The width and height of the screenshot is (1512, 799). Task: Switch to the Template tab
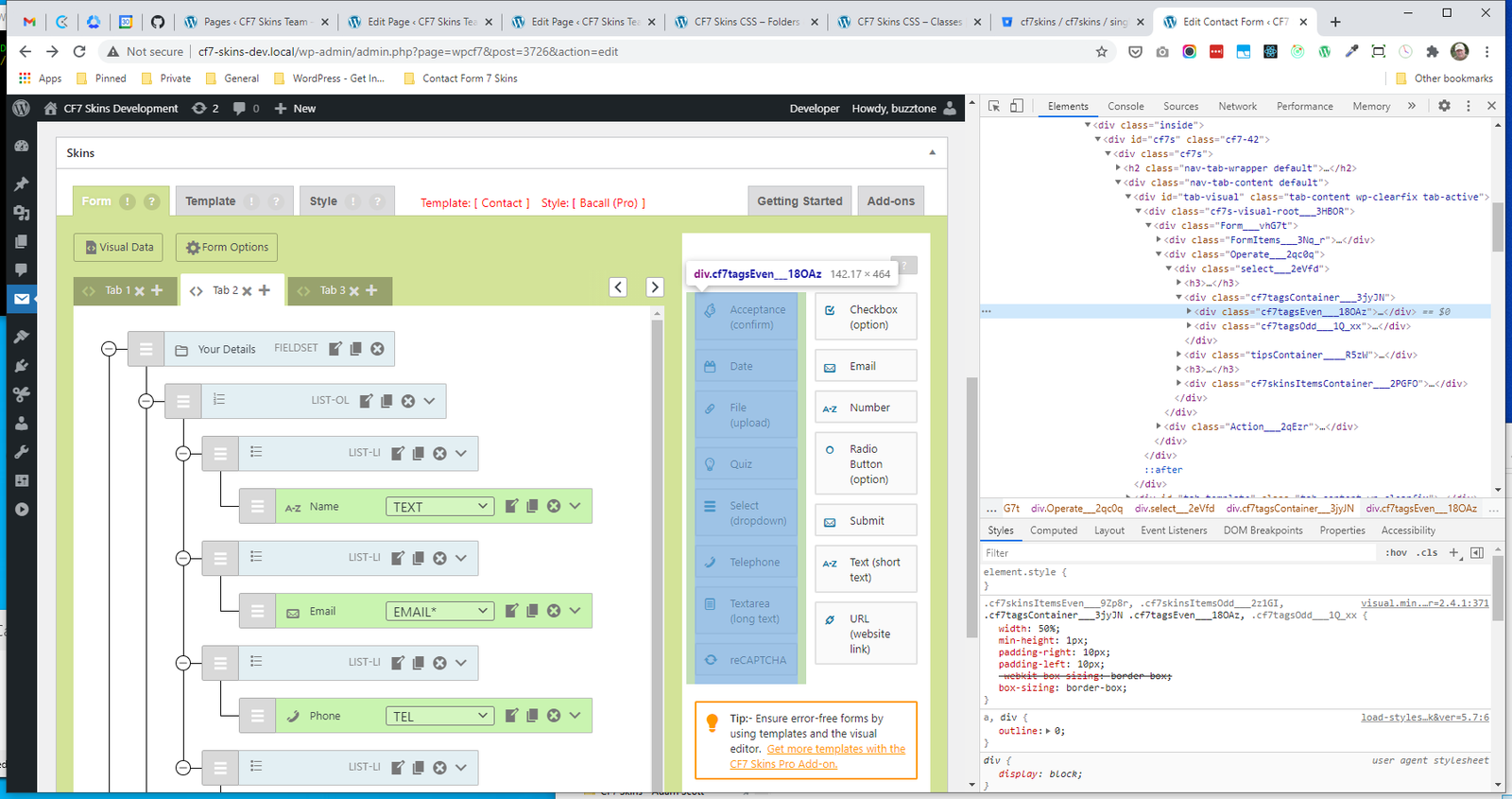point(211,201)
